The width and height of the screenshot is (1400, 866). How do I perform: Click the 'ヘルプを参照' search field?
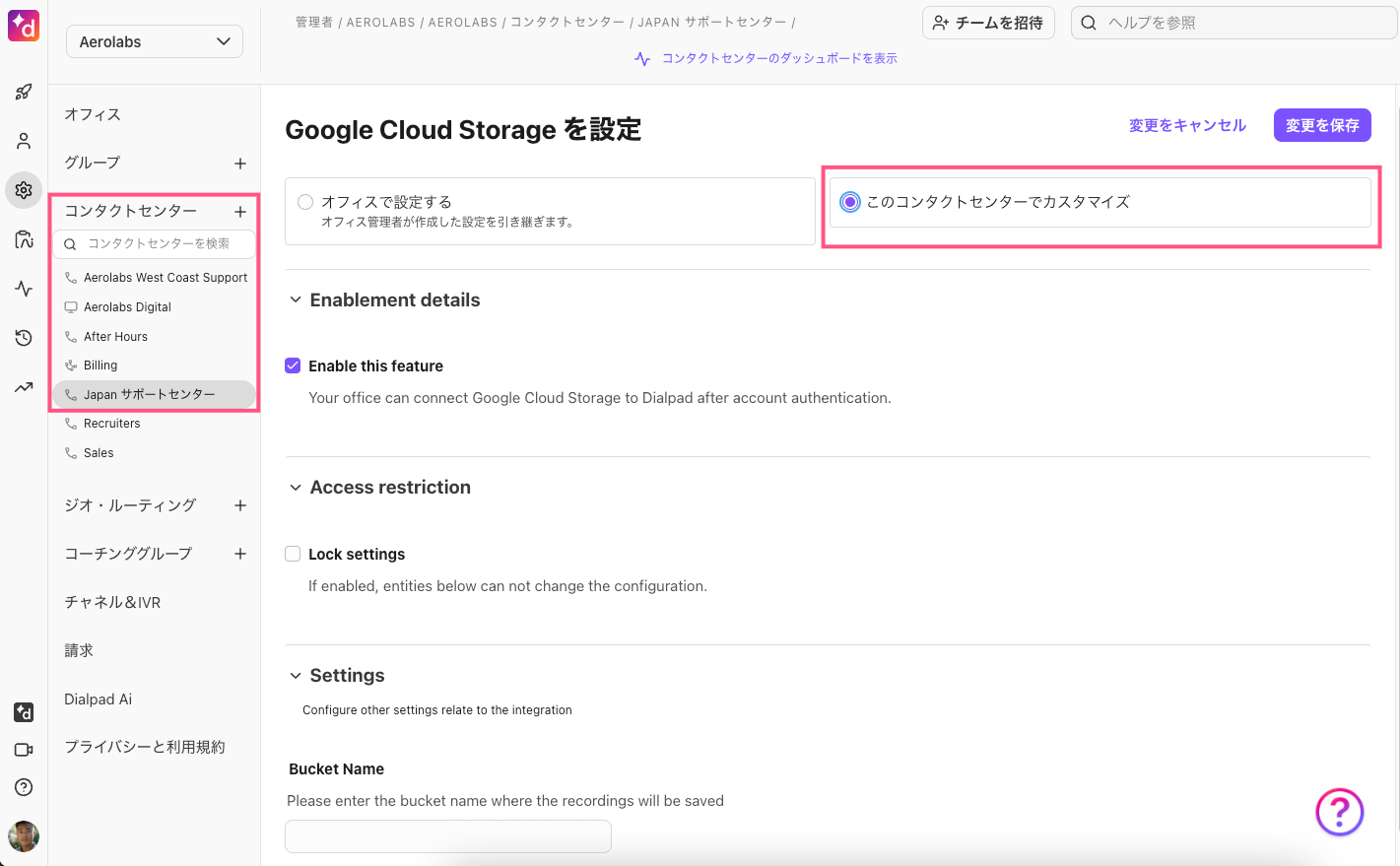click(1233, 23)
